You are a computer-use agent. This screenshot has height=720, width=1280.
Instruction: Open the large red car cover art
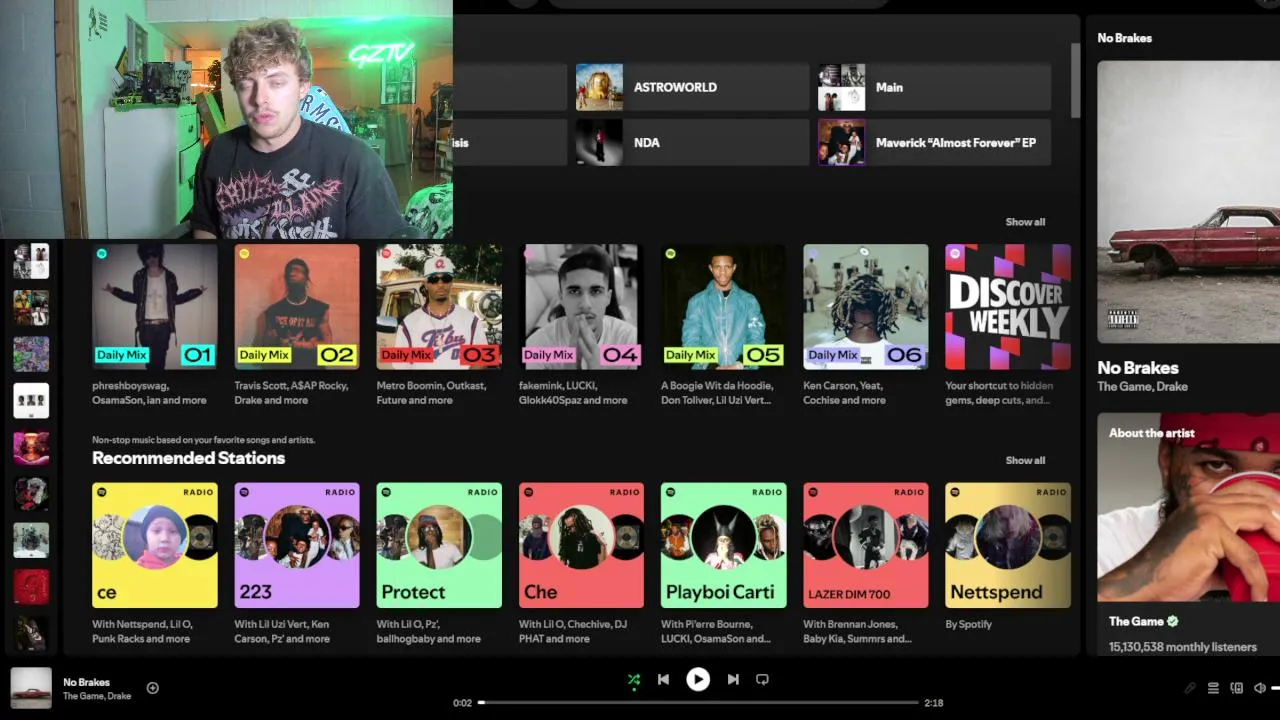[1188, 202]
